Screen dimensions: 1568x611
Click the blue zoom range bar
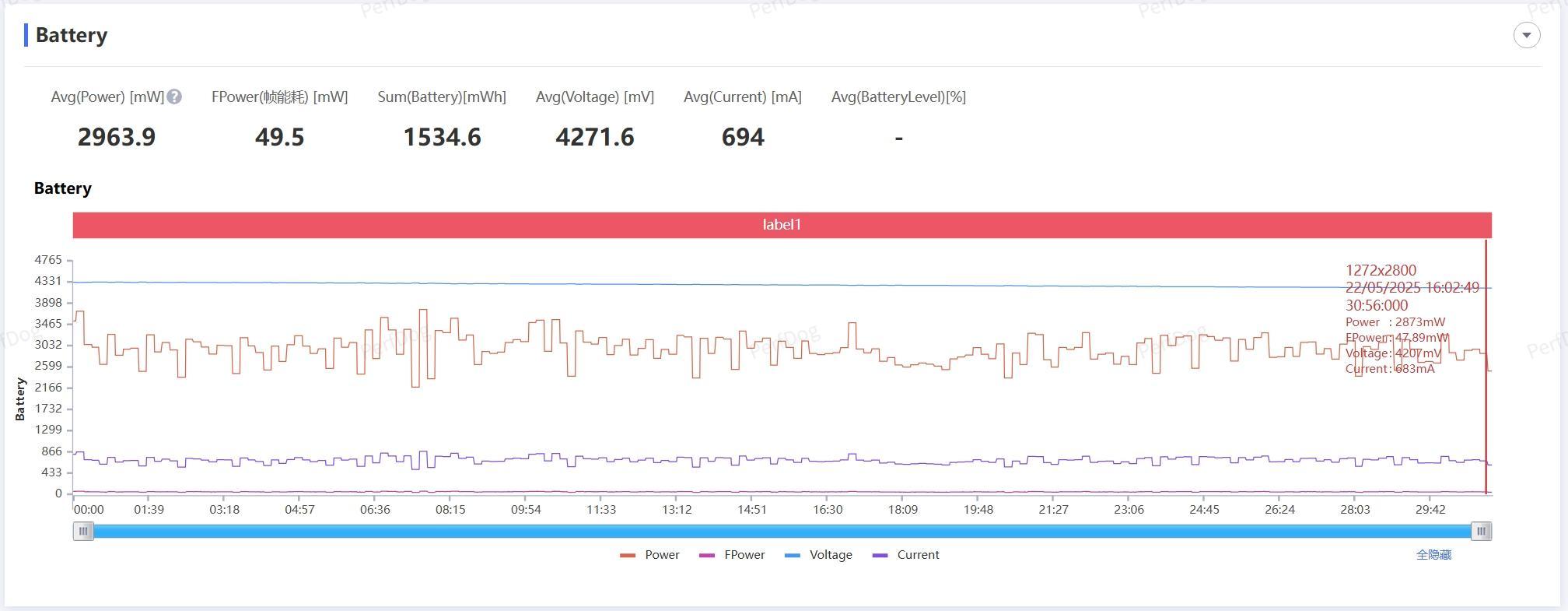click(x=782, y=531)
